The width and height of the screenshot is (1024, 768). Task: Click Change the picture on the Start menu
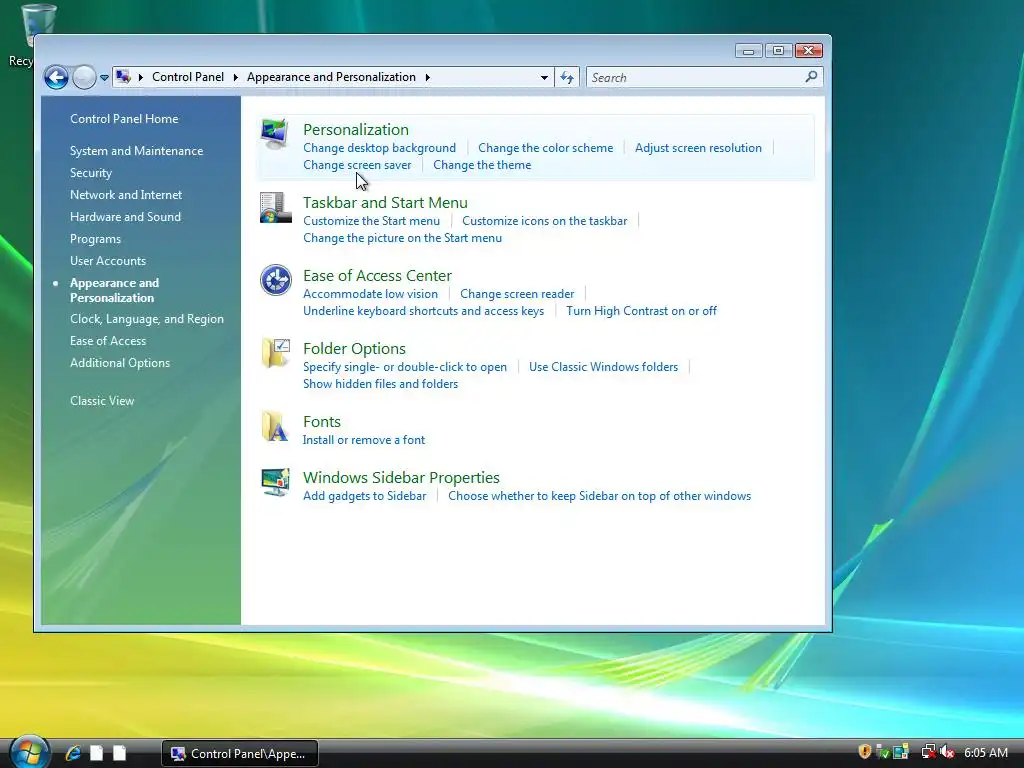(x=402, y=238)
